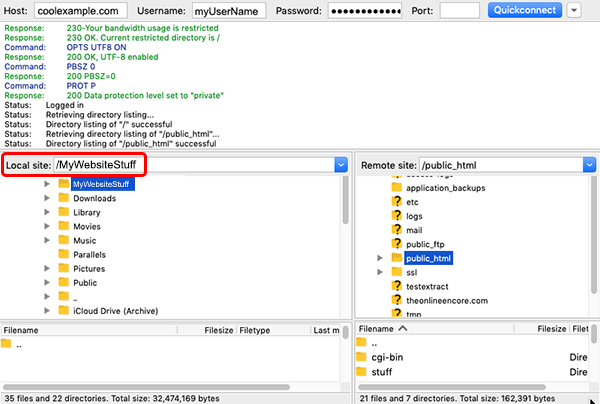Select the Pictures folder icon

point(64,268)
